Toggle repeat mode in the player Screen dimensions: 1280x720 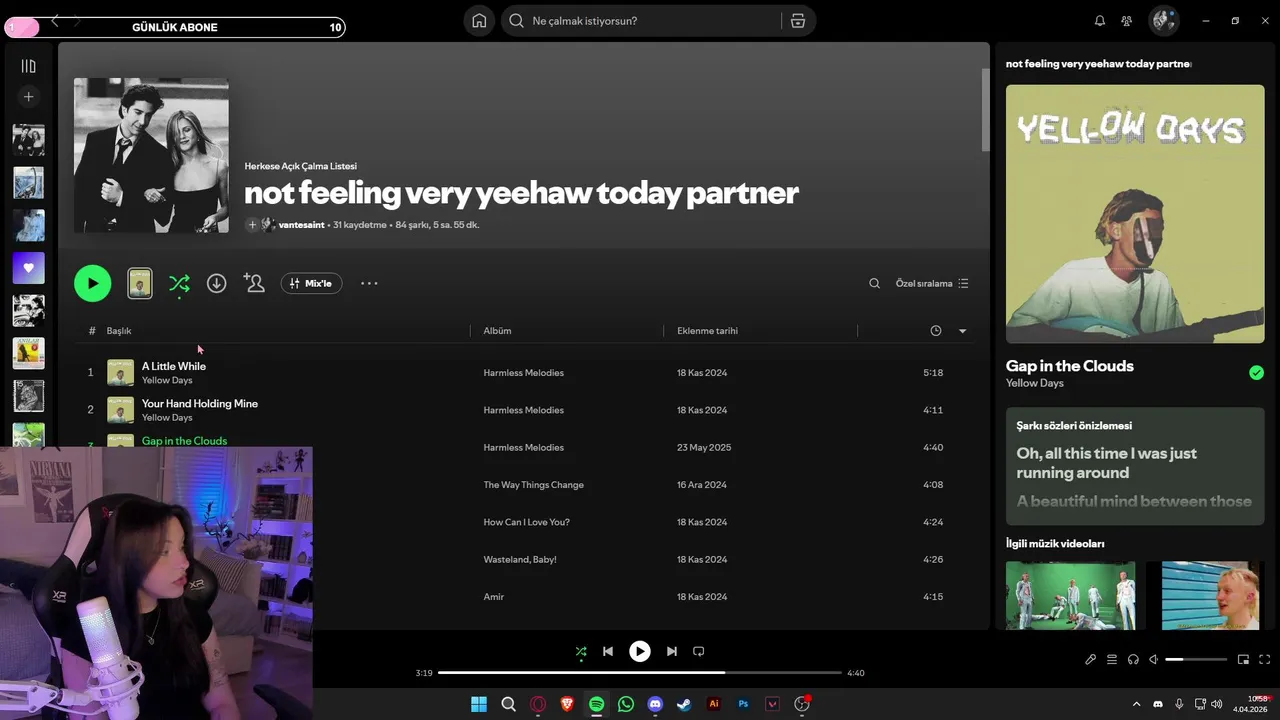(x=699, y=651)
